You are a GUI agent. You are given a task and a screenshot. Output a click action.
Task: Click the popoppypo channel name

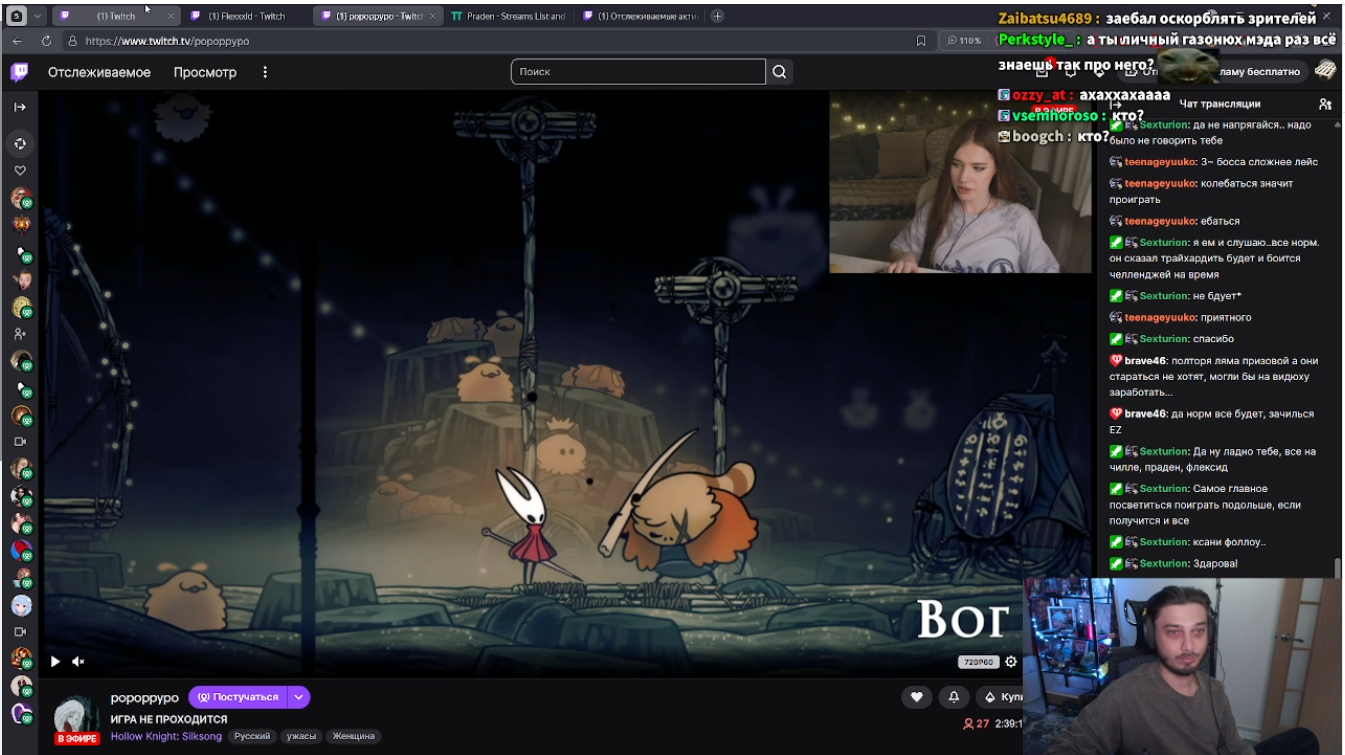tap(144, 698)
